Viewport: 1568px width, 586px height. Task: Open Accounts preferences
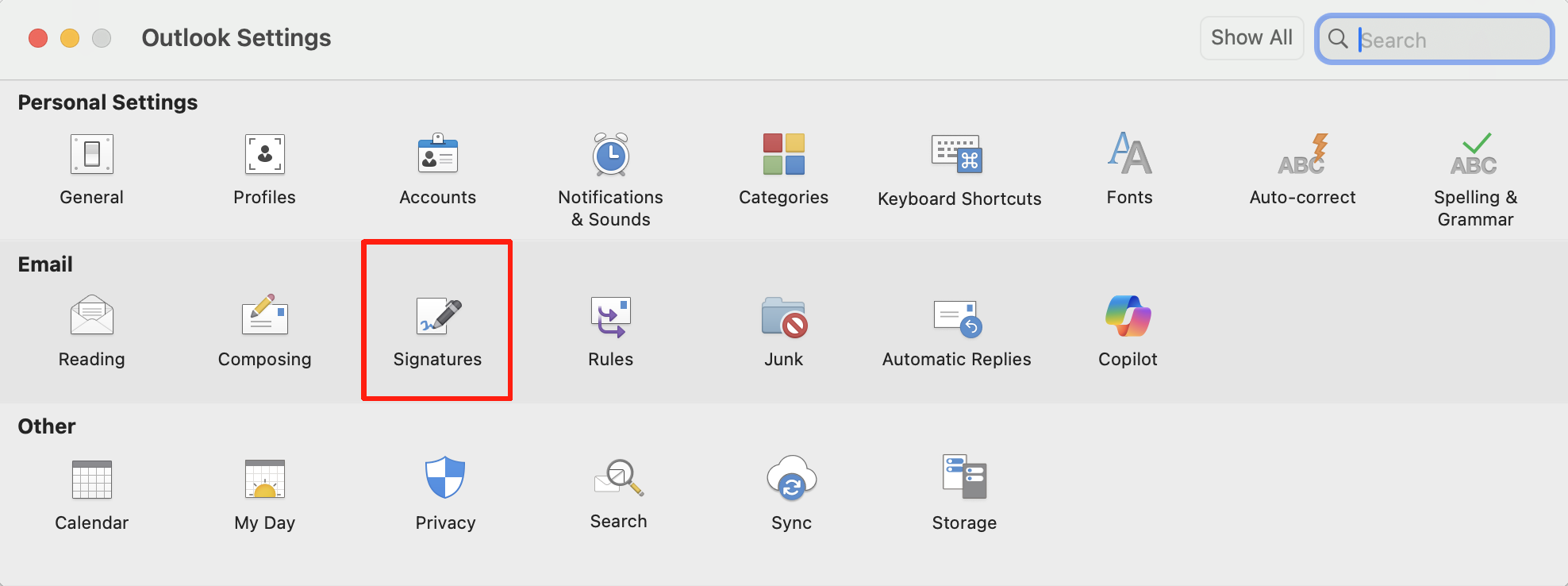click(437, 155)
